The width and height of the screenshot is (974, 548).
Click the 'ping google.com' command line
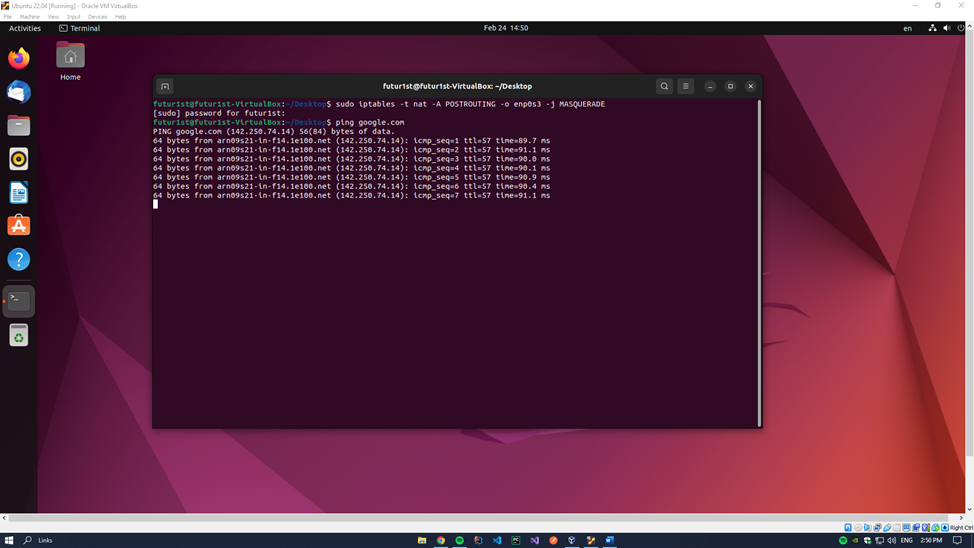click(x=279, y=122)
